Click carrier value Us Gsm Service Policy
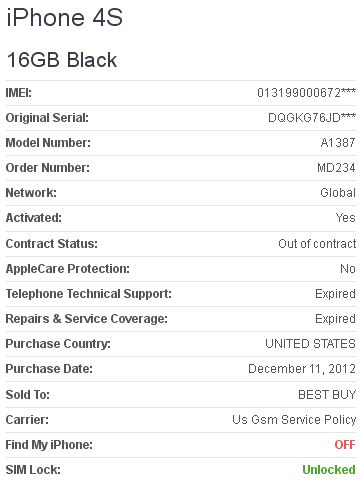Screen dimensions: 361x481 294,420
